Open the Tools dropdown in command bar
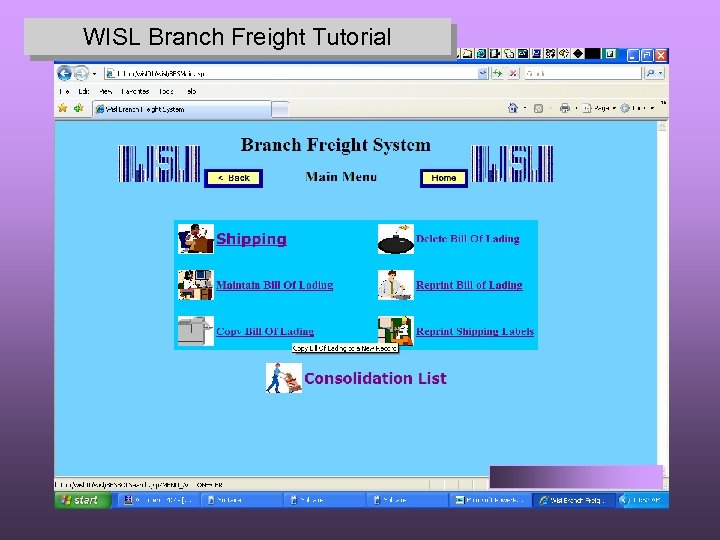The image size is (720, 540). (637, 108)
